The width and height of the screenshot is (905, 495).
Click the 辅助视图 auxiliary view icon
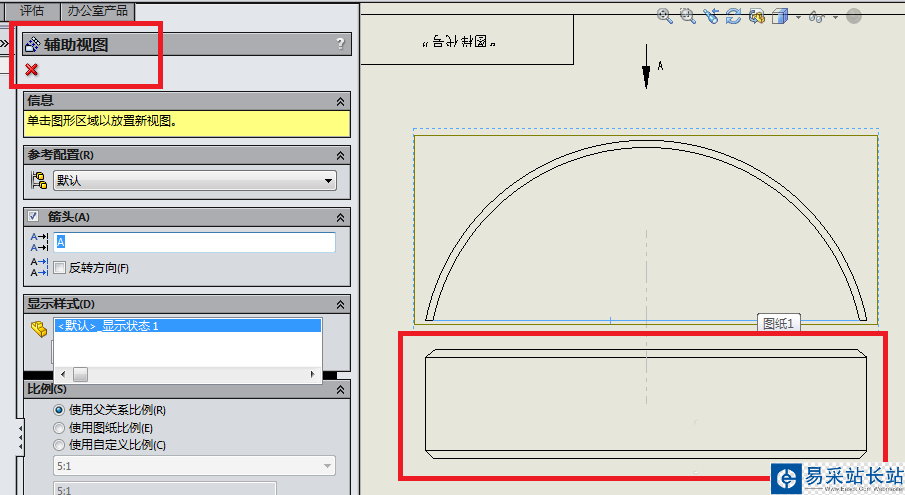pyautogui.click(x=33, y=44)
